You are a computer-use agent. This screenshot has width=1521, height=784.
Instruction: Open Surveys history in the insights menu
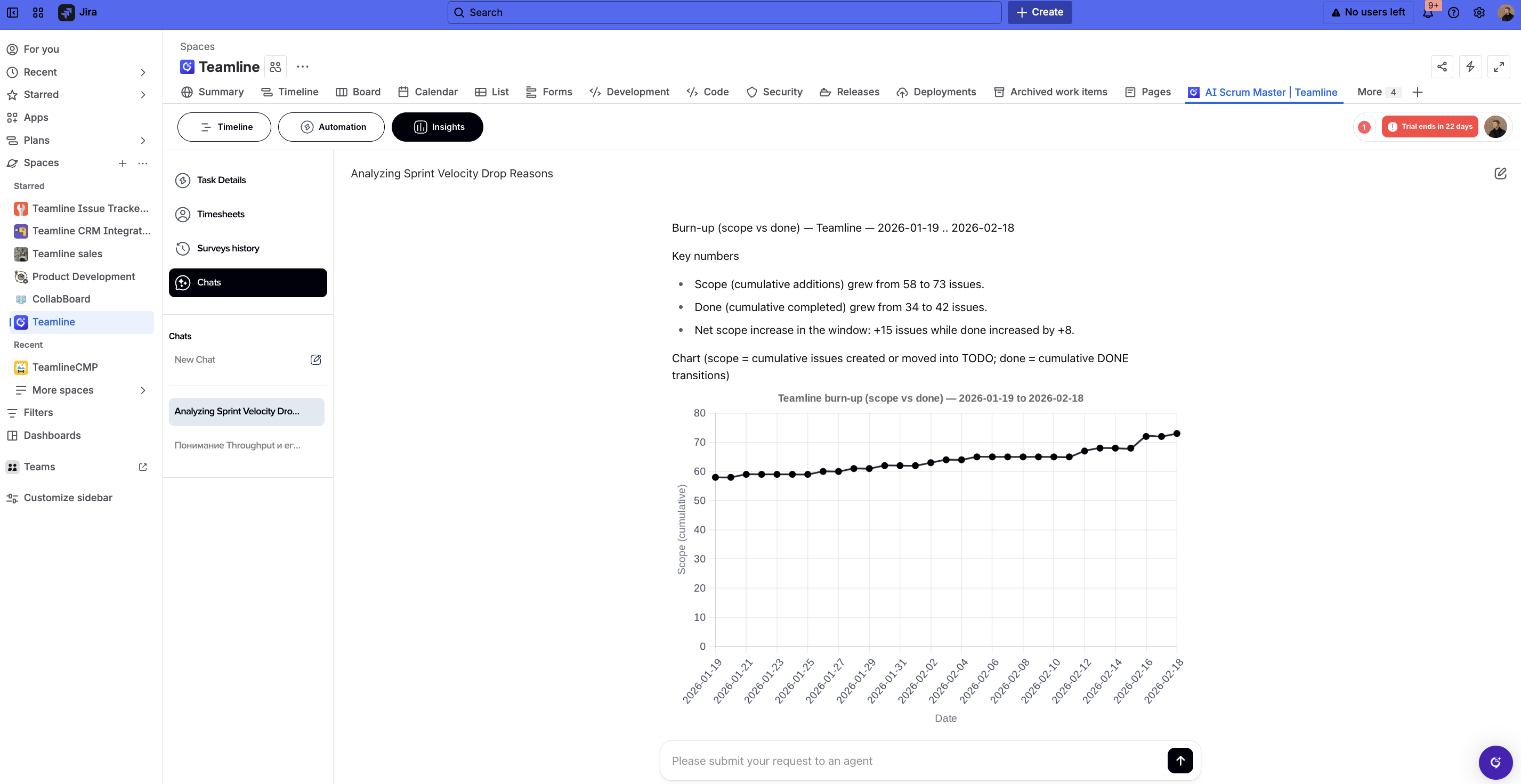248,248
